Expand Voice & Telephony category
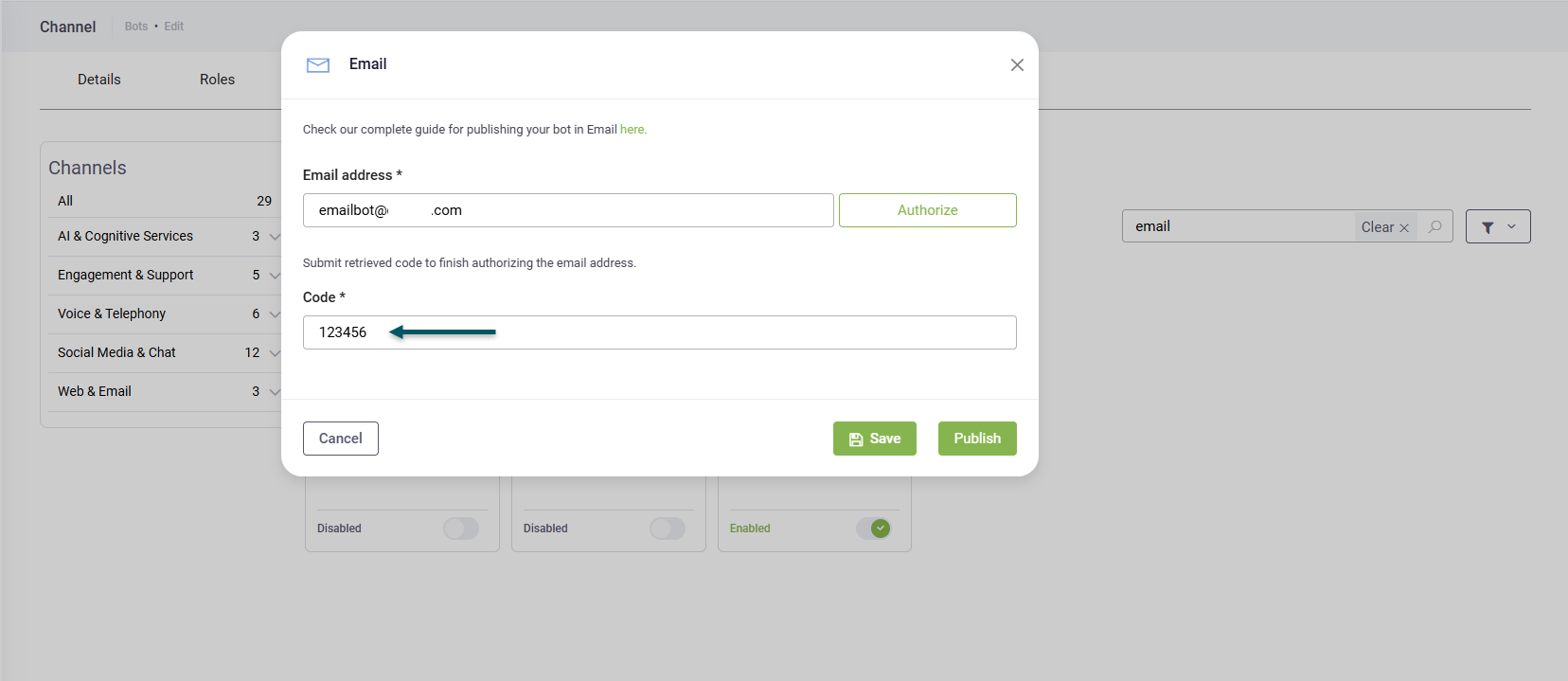Viewport: 1568px width, 681px height. (x=274, y=314)
